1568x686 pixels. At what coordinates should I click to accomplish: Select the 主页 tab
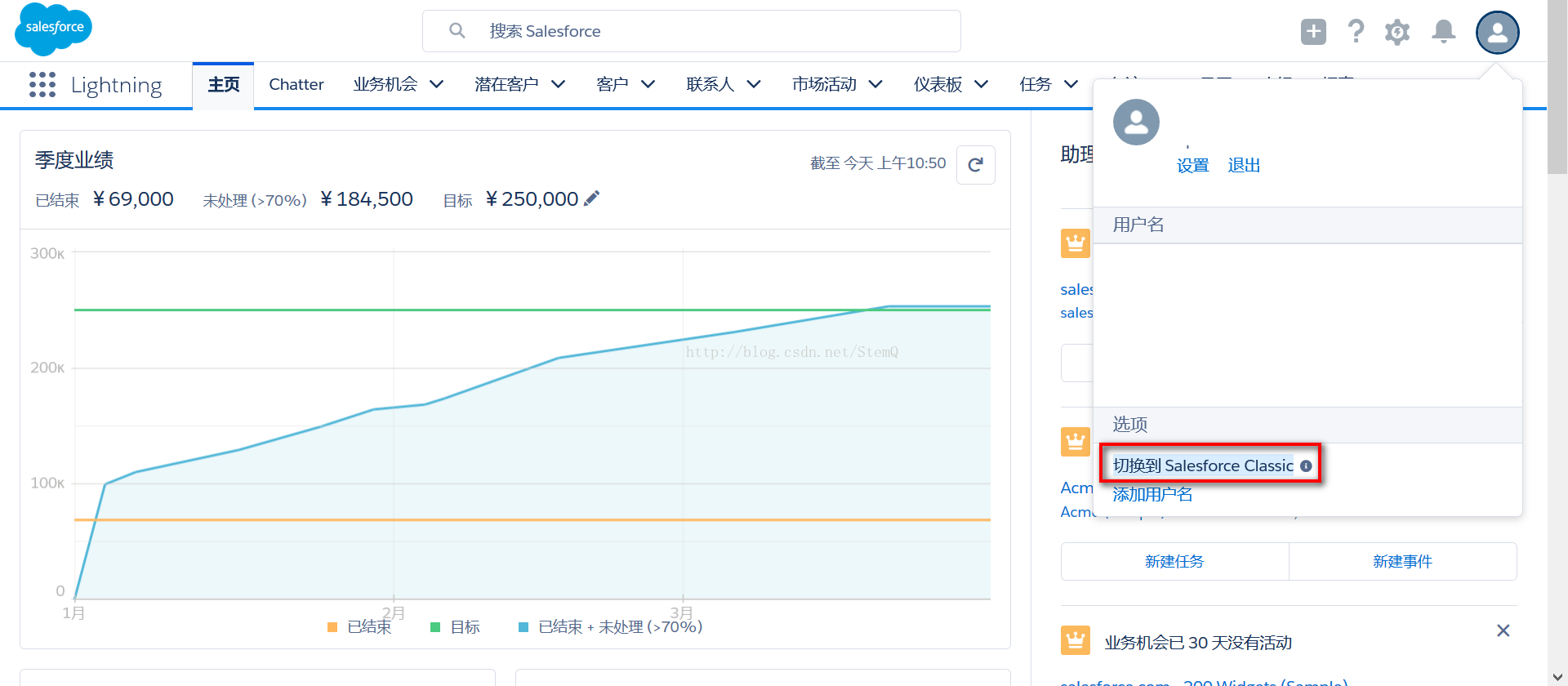(x=224, y=85)
